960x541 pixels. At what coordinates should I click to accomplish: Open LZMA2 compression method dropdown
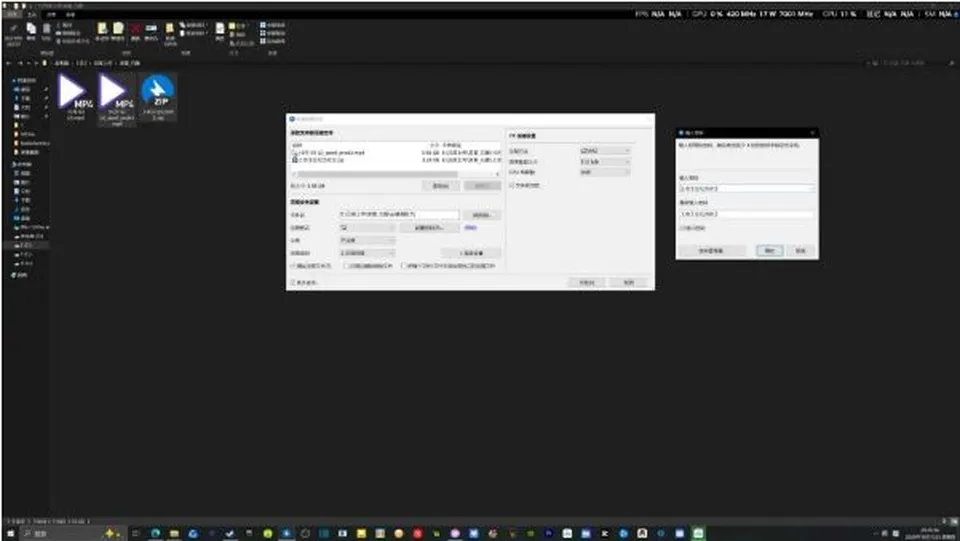pyautogui.click(x=605, y=151)
